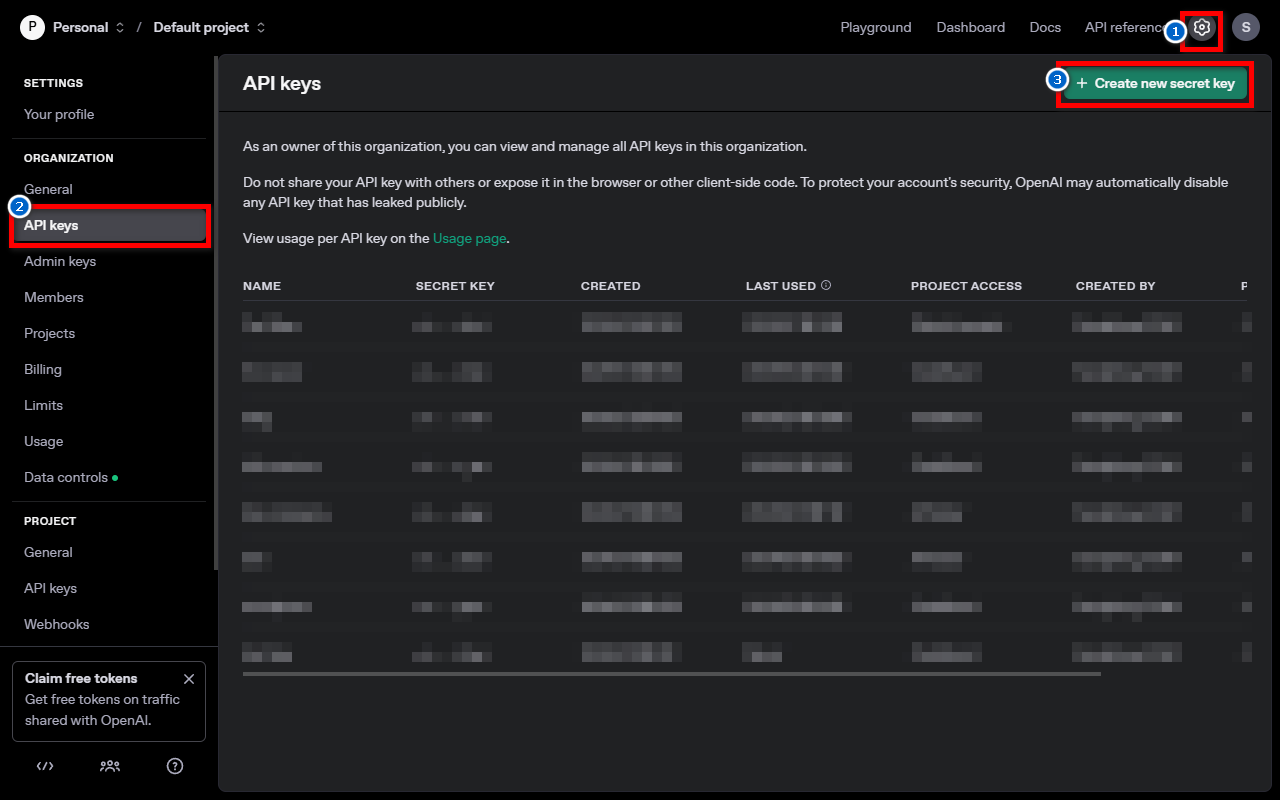Click the LAST USED column header

tap(781, 286)
